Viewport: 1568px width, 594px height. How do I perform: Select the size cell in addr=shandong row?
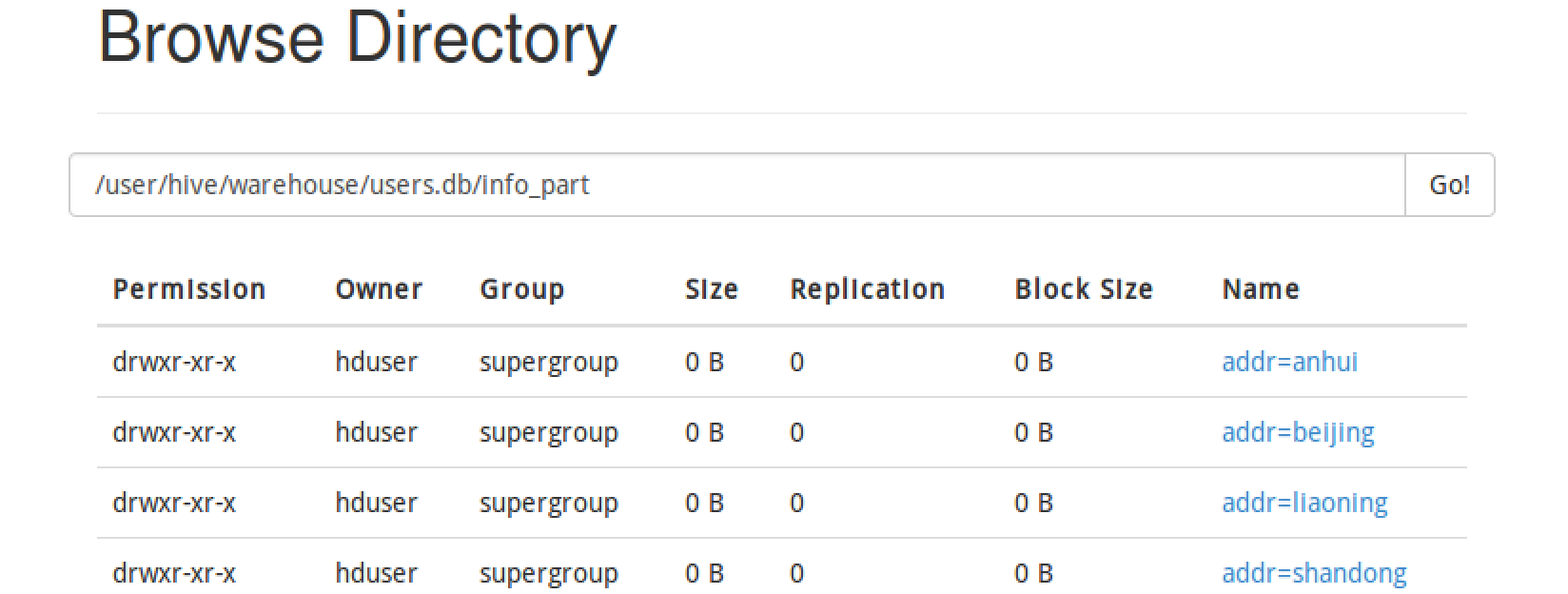(704, 573)
